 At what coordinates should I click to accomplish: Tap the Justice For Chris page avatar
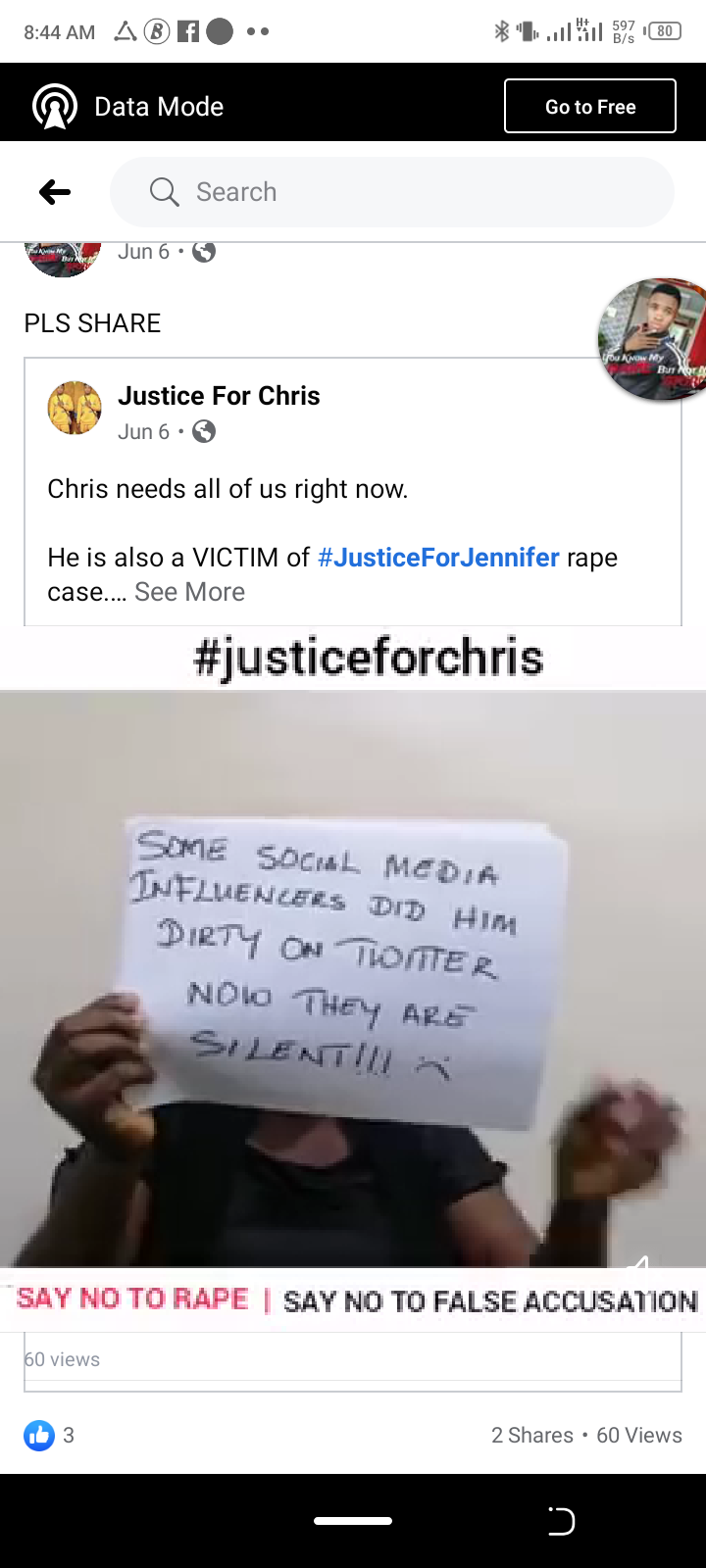[75, 408]
